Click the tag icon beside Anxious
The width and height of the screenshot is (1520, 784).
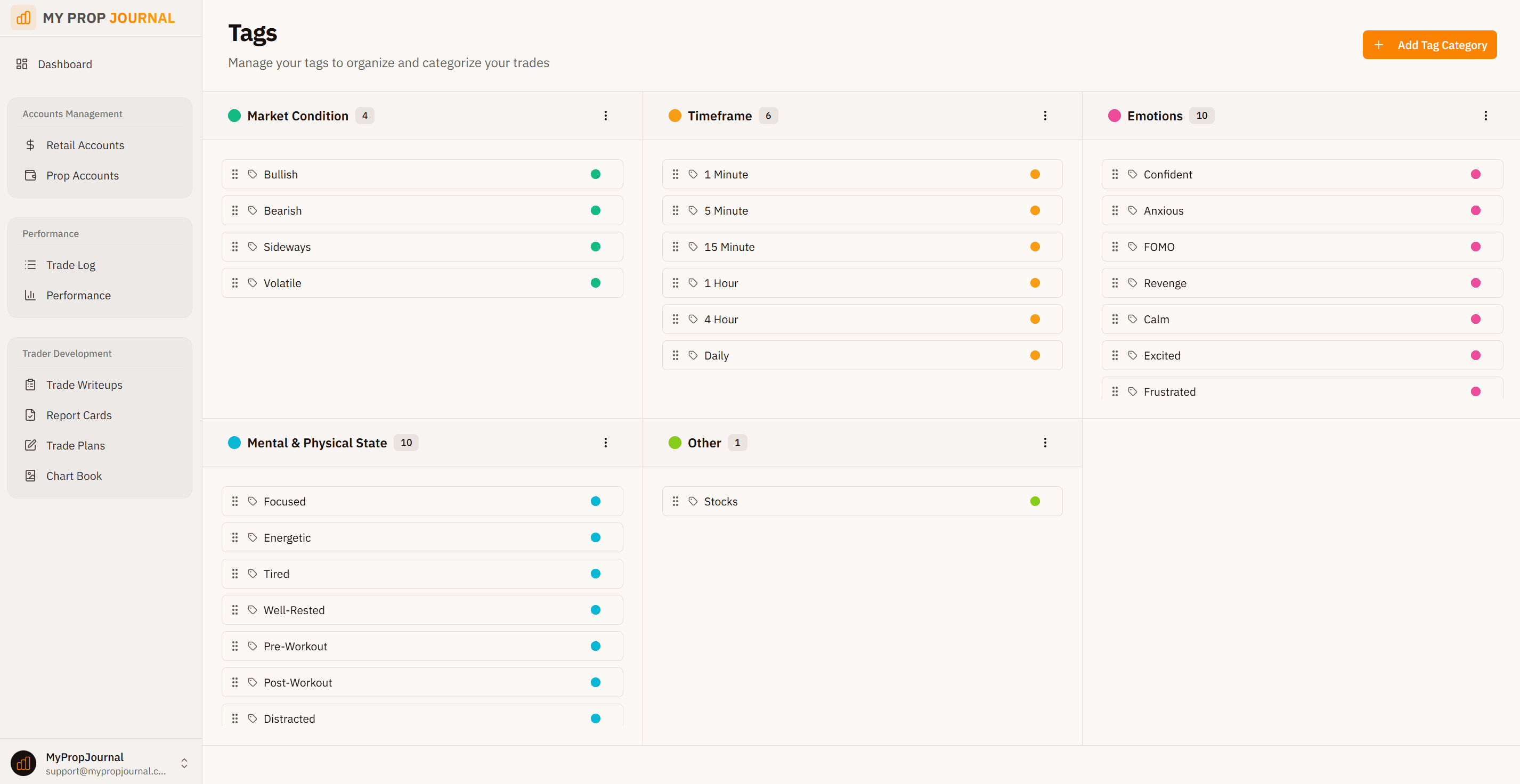click(1133, 210)
